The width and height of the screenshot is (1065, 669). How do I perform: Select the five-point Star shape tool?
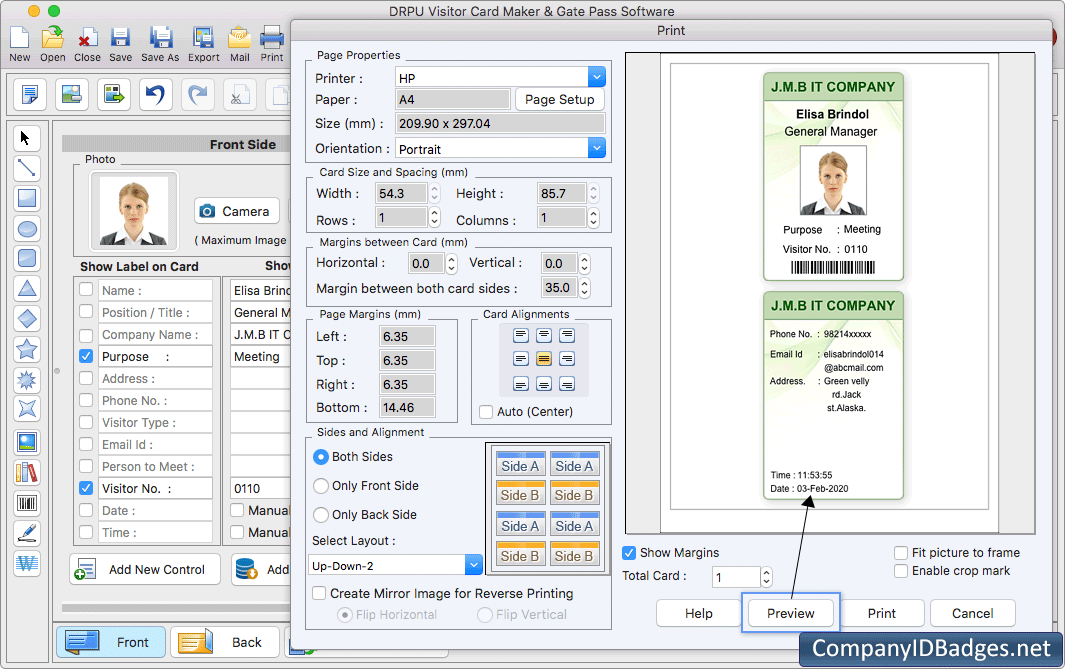(26, 349)
